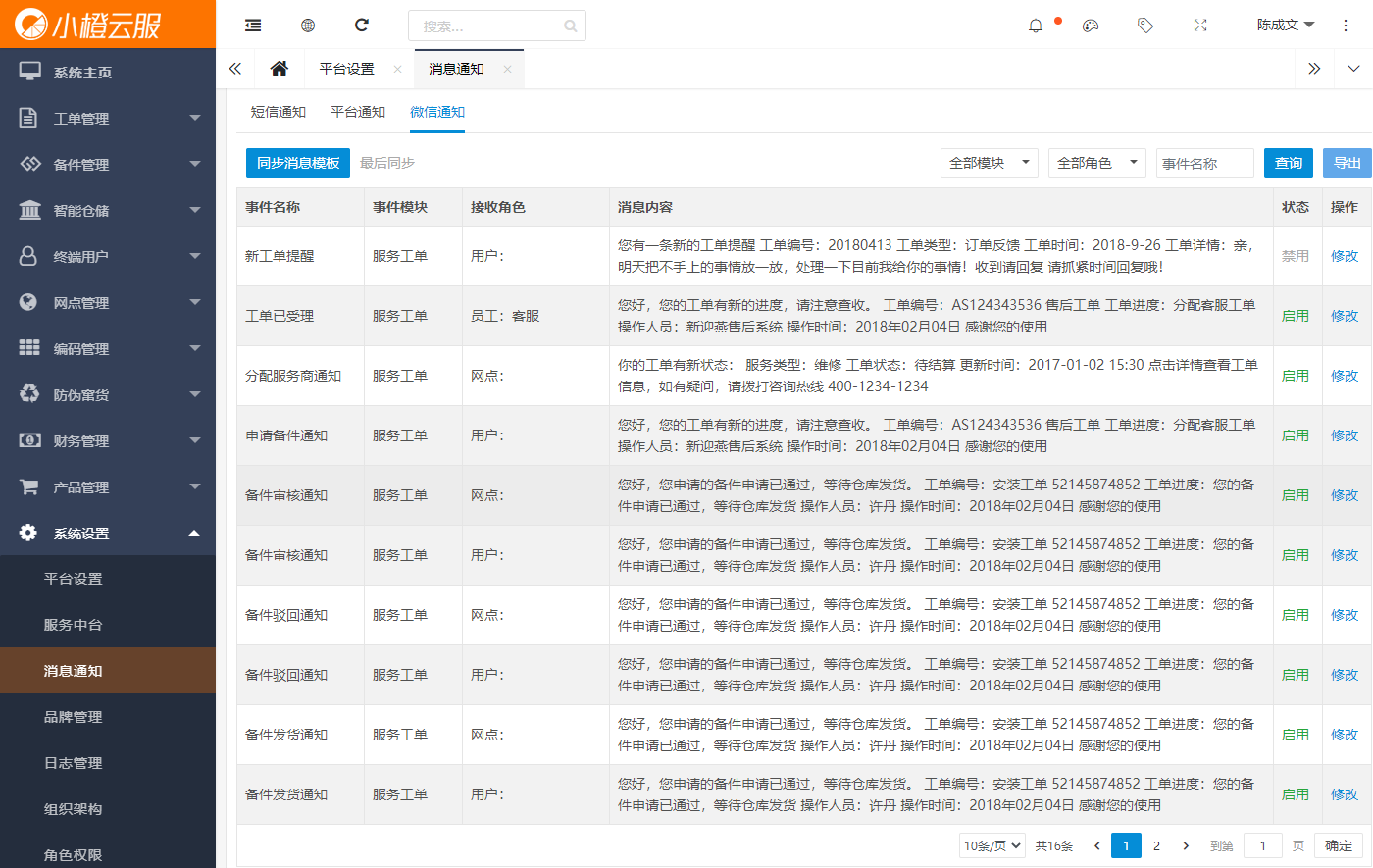This screenshot has width=1373, height=868.
Task: Click the 防伪窜货 recycle icon
Action: 29,394
